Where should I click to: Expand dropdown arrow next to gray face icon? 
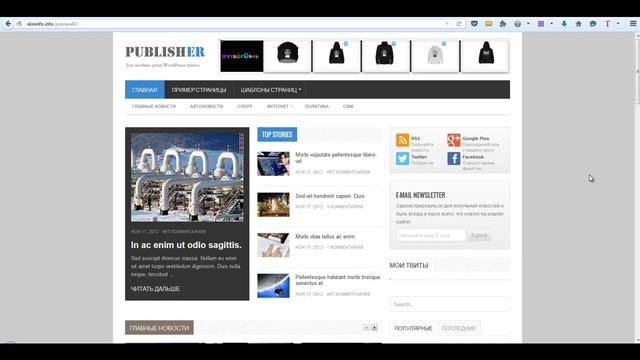(x=528, y=24)
